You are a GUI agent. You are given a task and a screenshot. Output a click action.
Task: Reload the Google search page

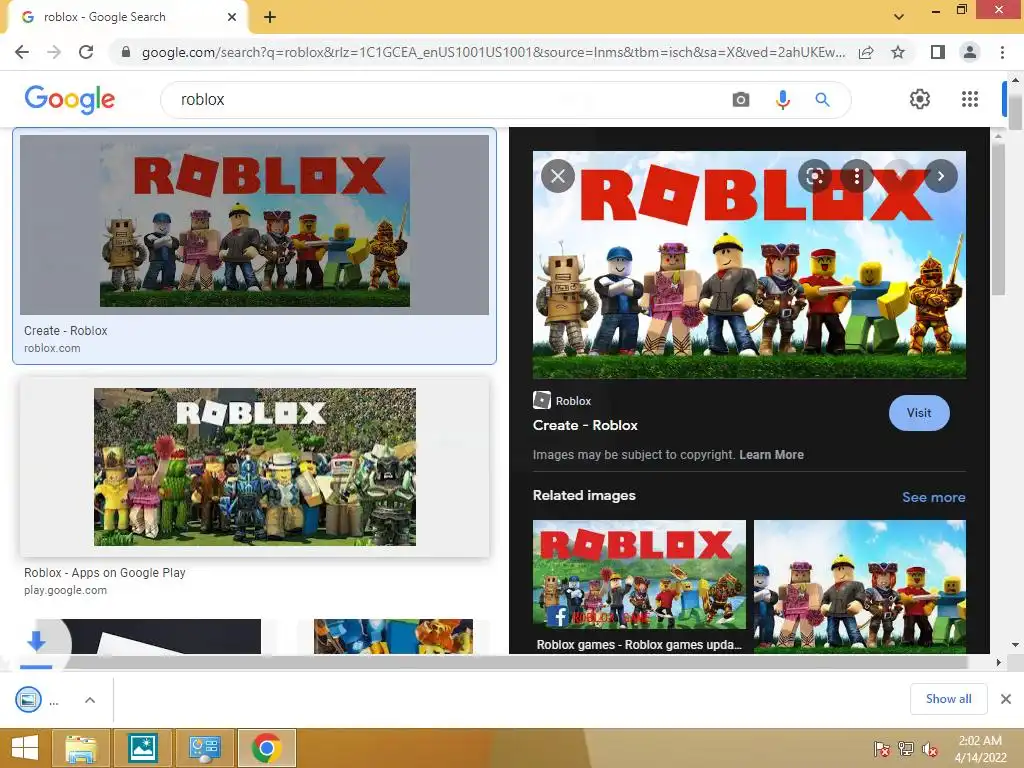point(86,52)
